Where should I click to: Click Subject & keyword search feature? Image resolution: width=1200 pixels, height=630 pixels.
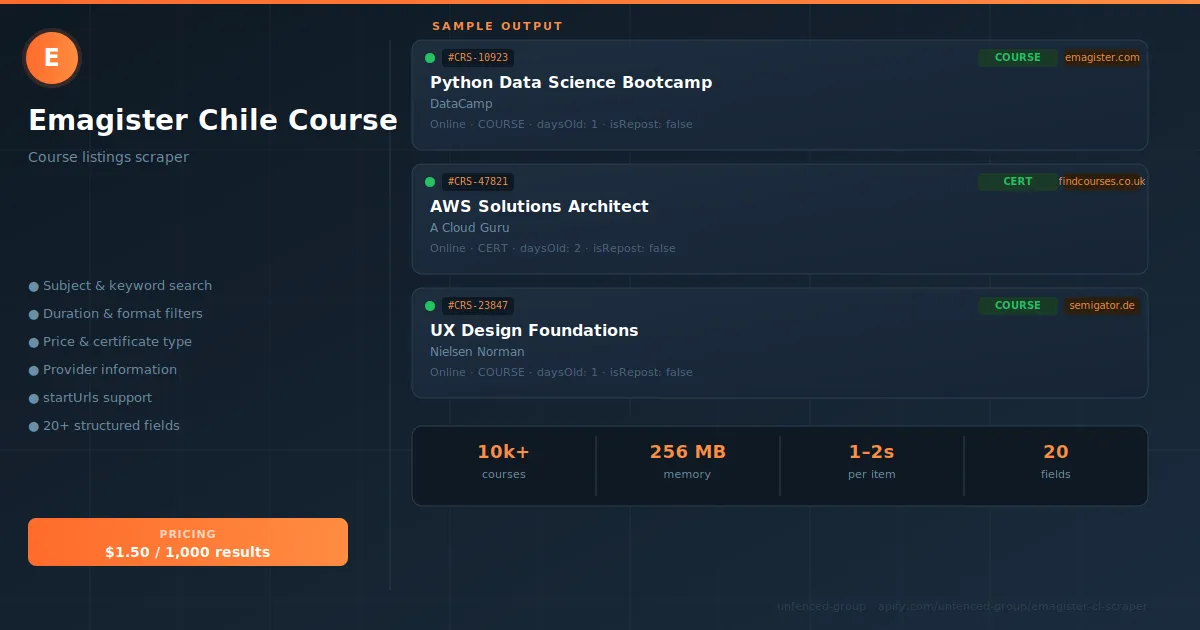point(127,286)
